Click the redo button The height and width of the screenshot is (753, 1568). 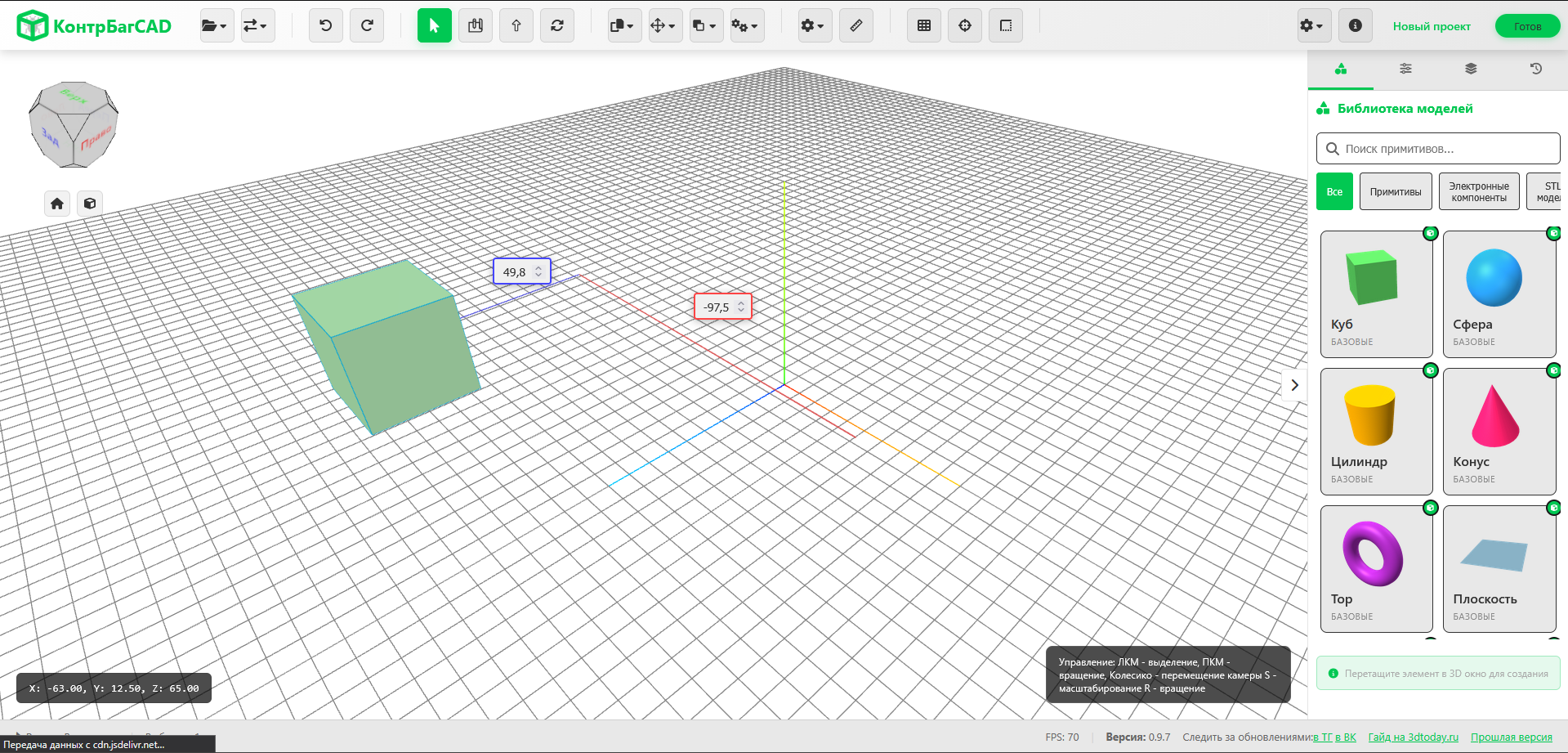(367, 26)
